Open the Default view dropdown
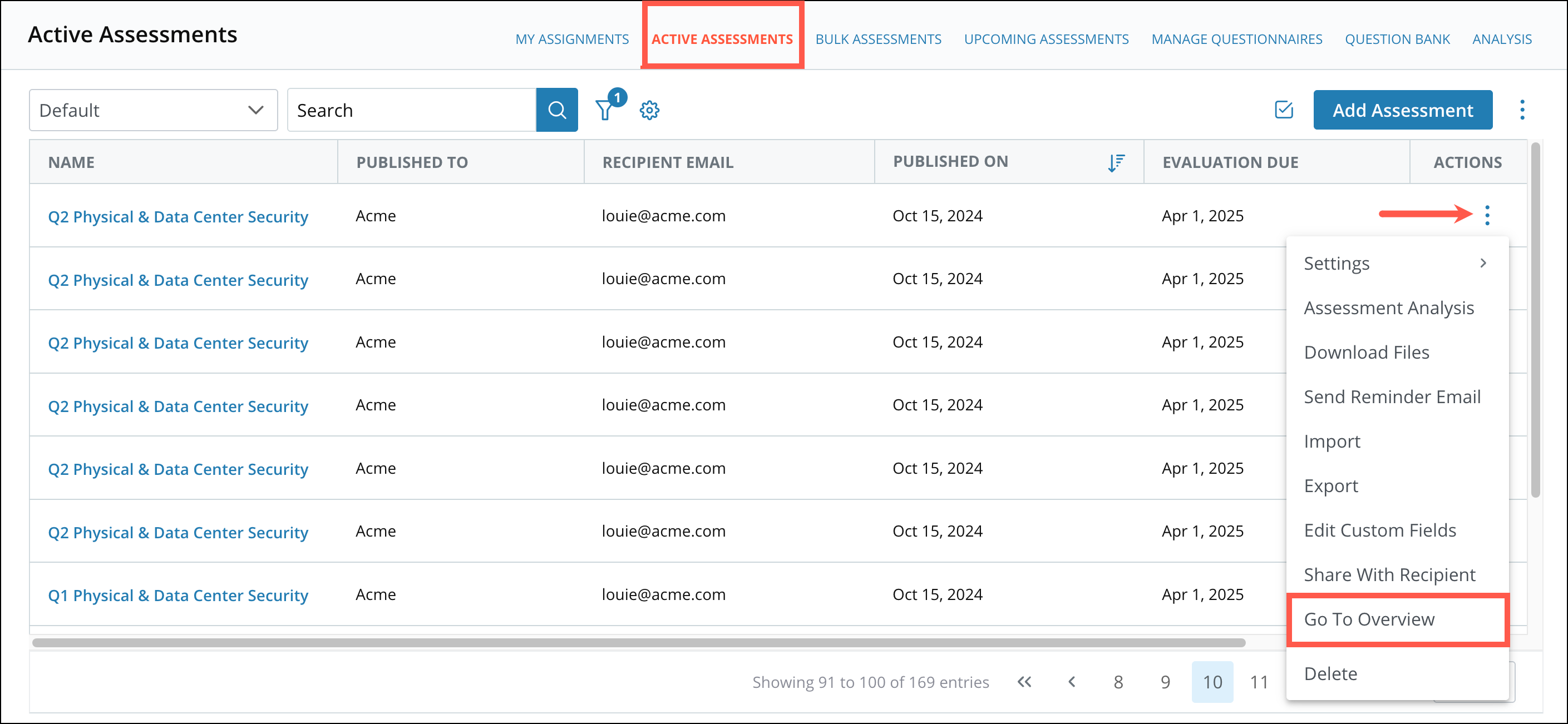This screenshot has height=724, width=1568. (x=153, y=110)
